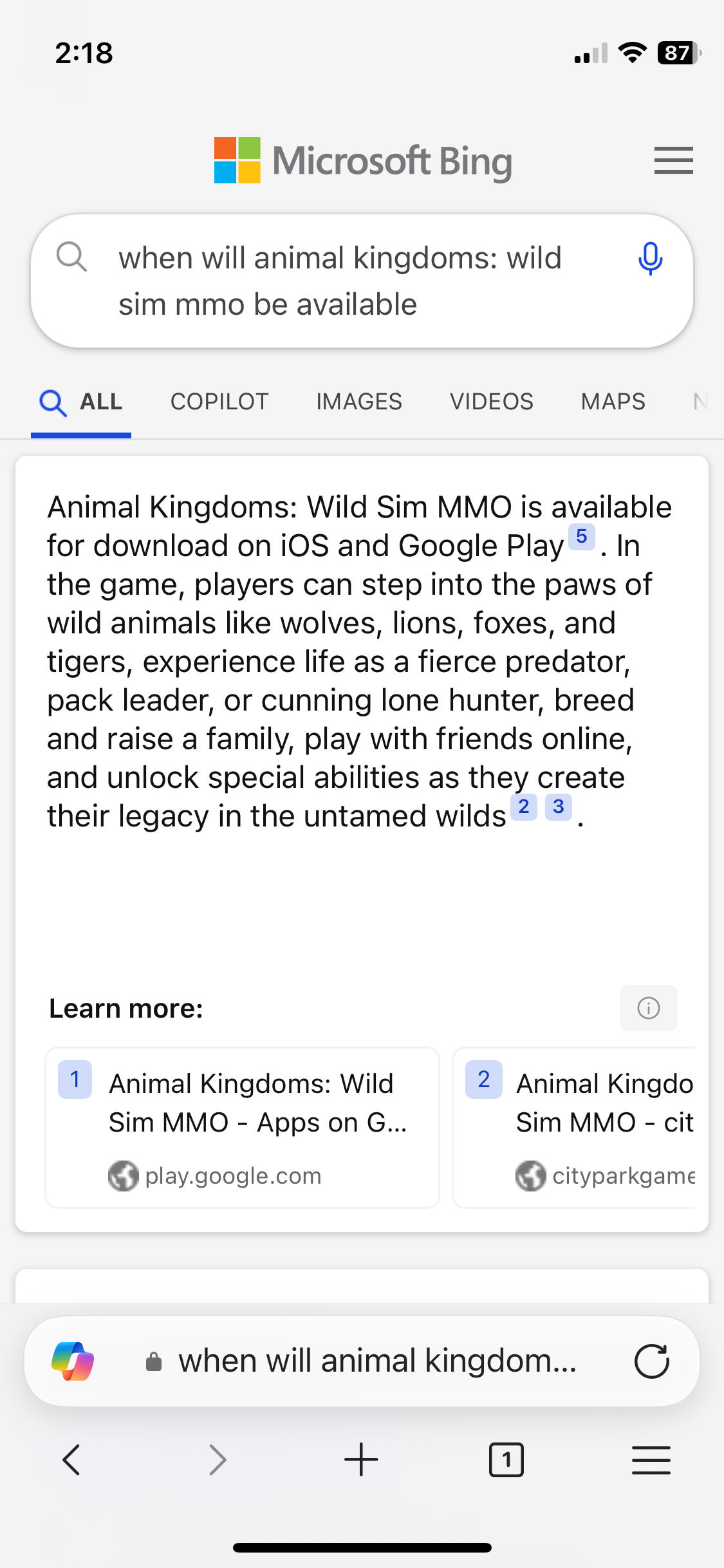Image resolution: width=724 pixels, height=1568 pixels.
Task: Reload the page with refresh icon
Action: 651,1361
